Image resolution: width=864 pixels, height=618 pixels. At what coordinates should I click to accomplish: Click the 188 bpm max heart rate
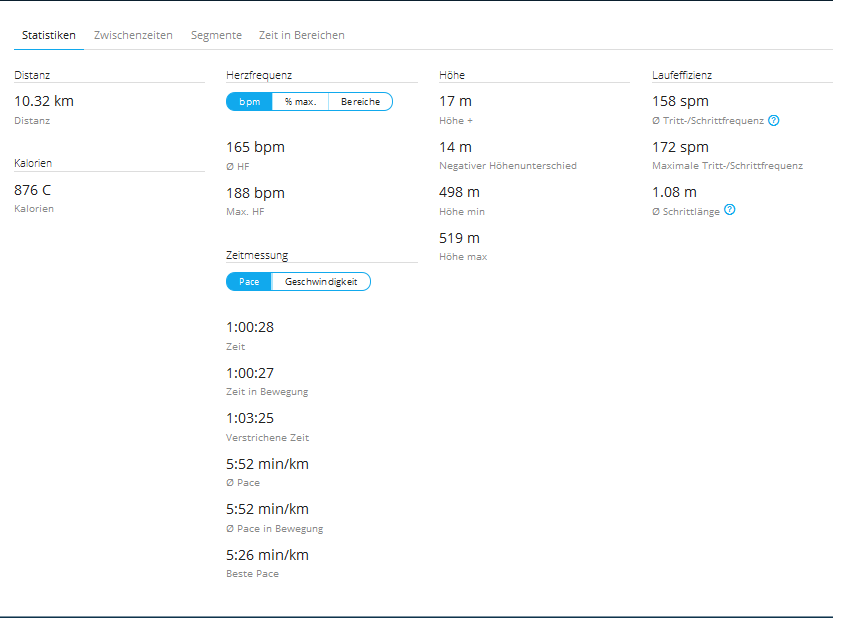(255, 193)
